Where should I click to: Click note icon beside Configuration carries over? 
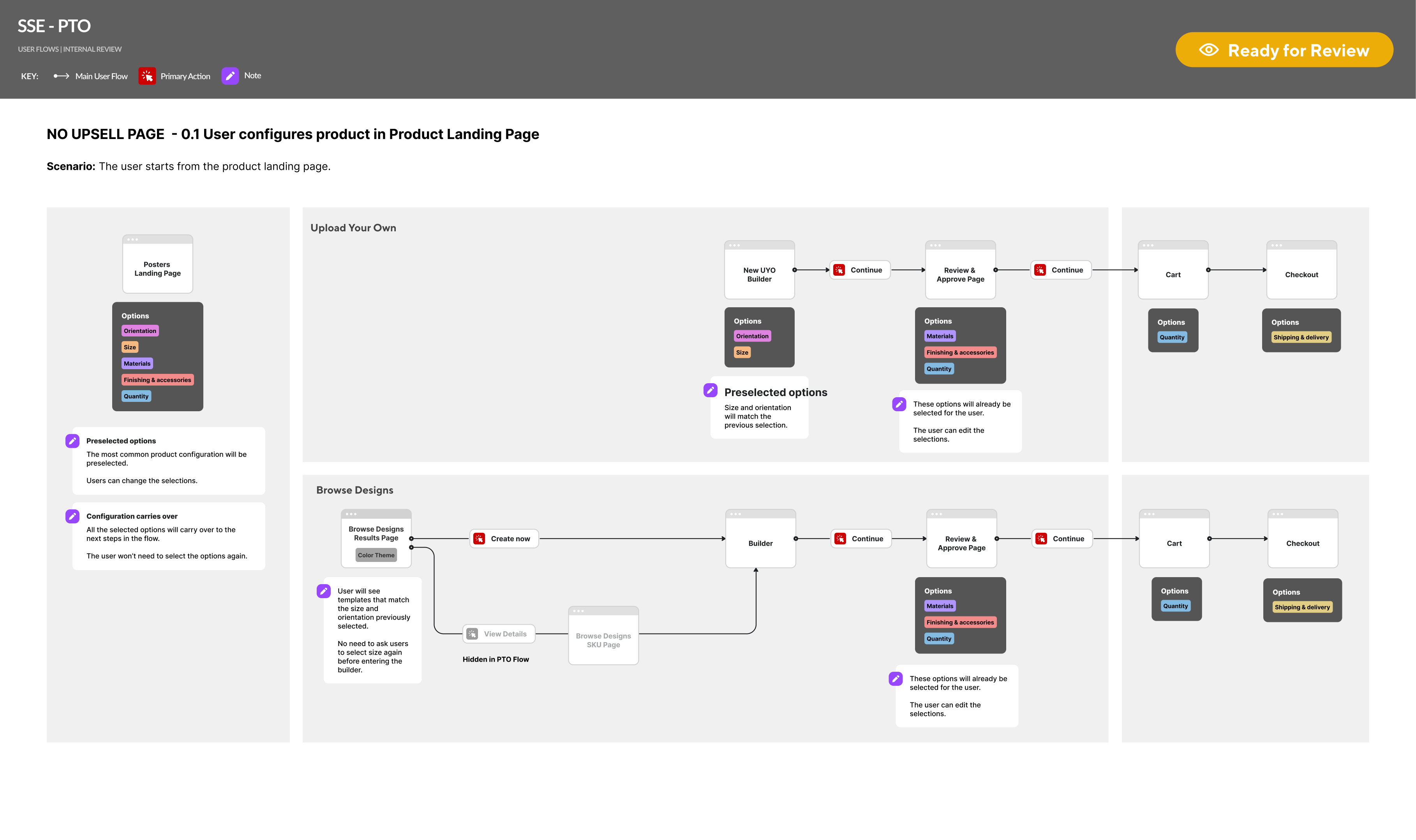pyautogui.click(x=72, y=516)
